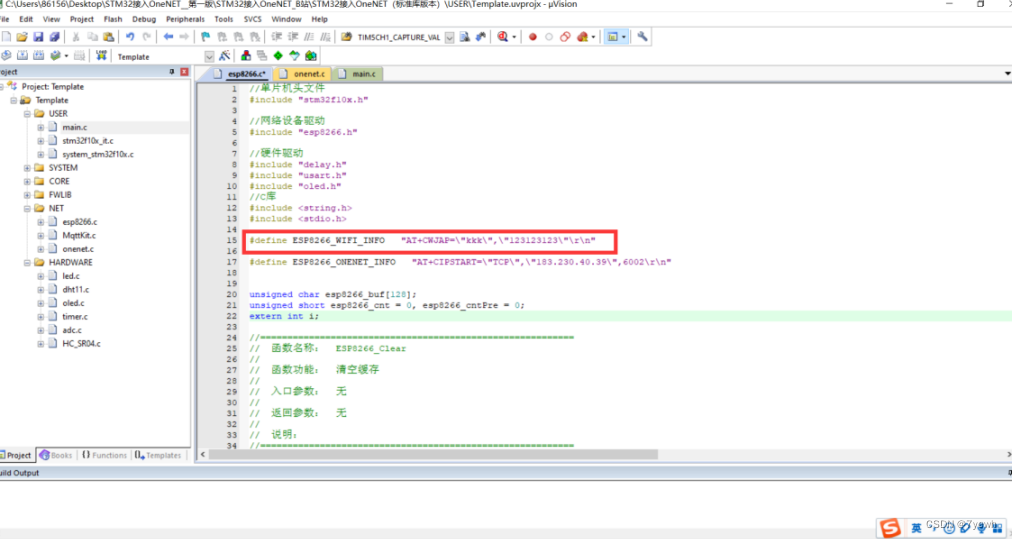Build the target with Build icon
1012x539 pixels.
[x=23, y=56]
